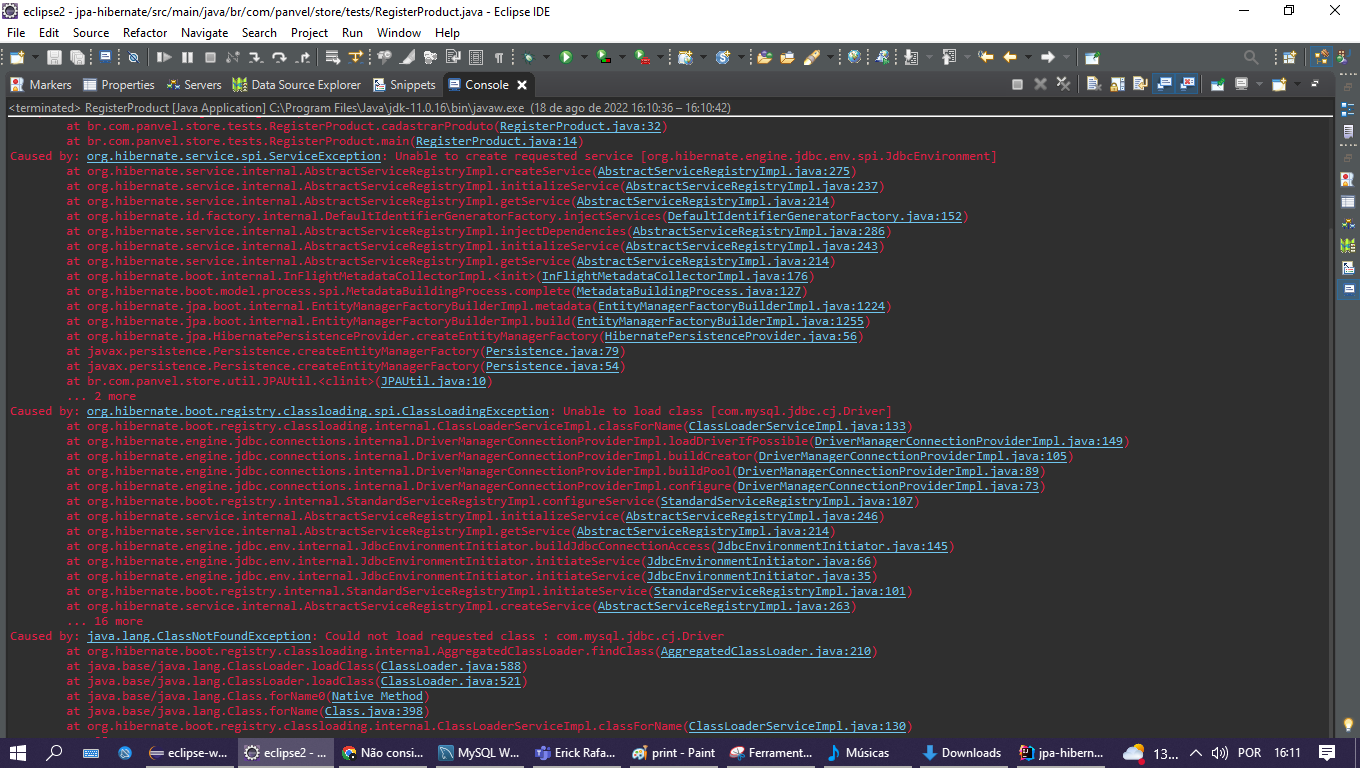Click the Open Console icon
Viewport: 1360px width, 768px height.
pos(1278,84)
